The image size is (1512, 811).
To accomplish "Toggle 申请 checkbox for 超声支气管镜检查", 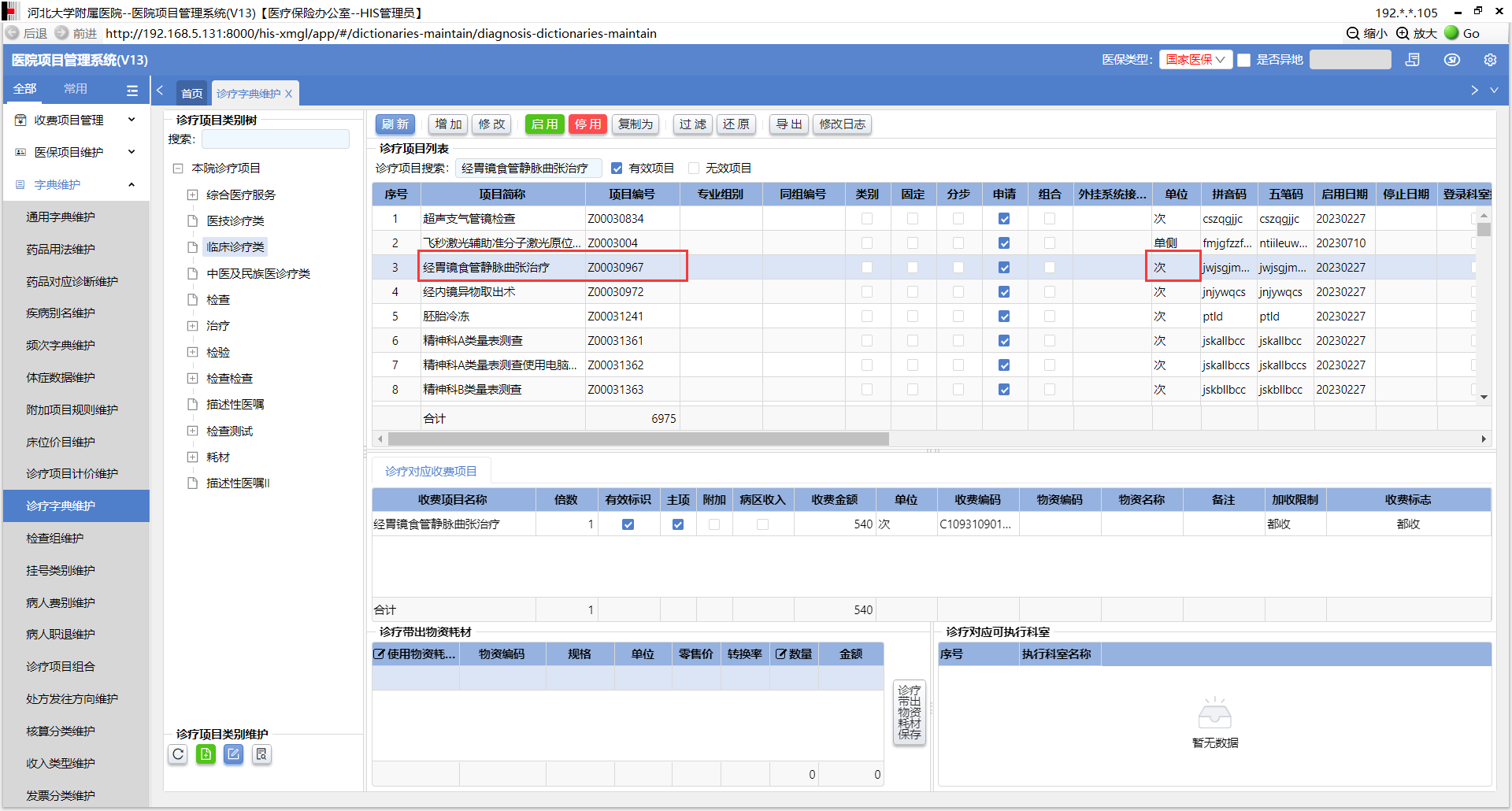I will point(1004,219).
